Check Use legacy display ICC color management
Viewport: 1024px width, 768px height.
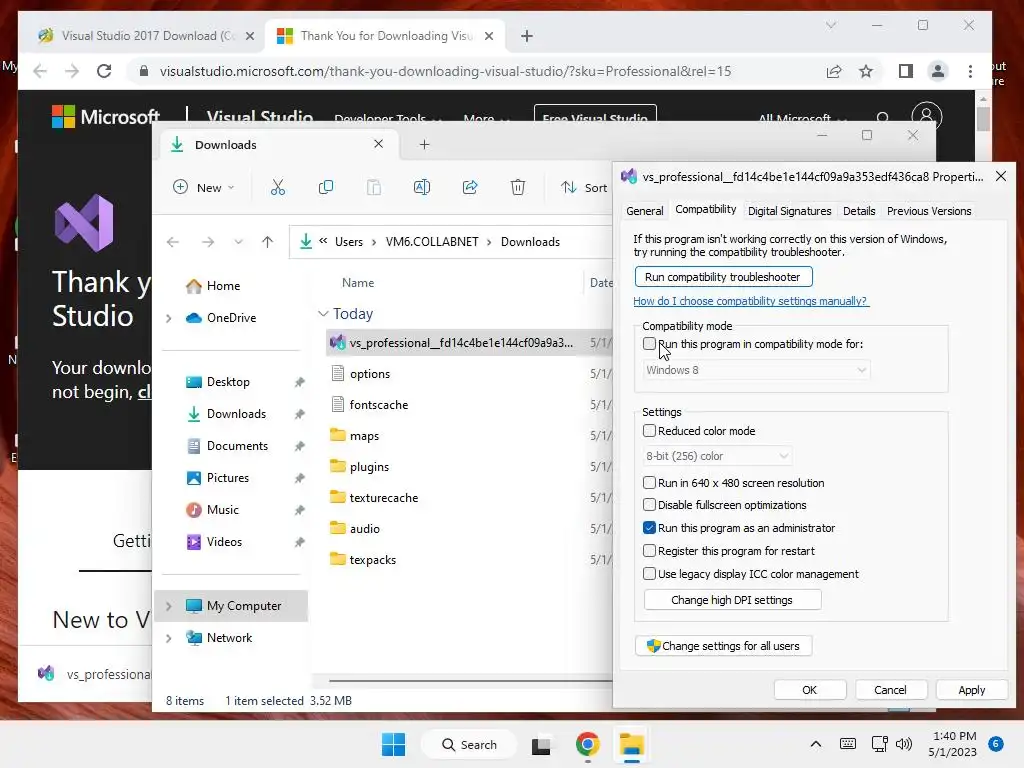pyautogui.click(x=649, y=573)
